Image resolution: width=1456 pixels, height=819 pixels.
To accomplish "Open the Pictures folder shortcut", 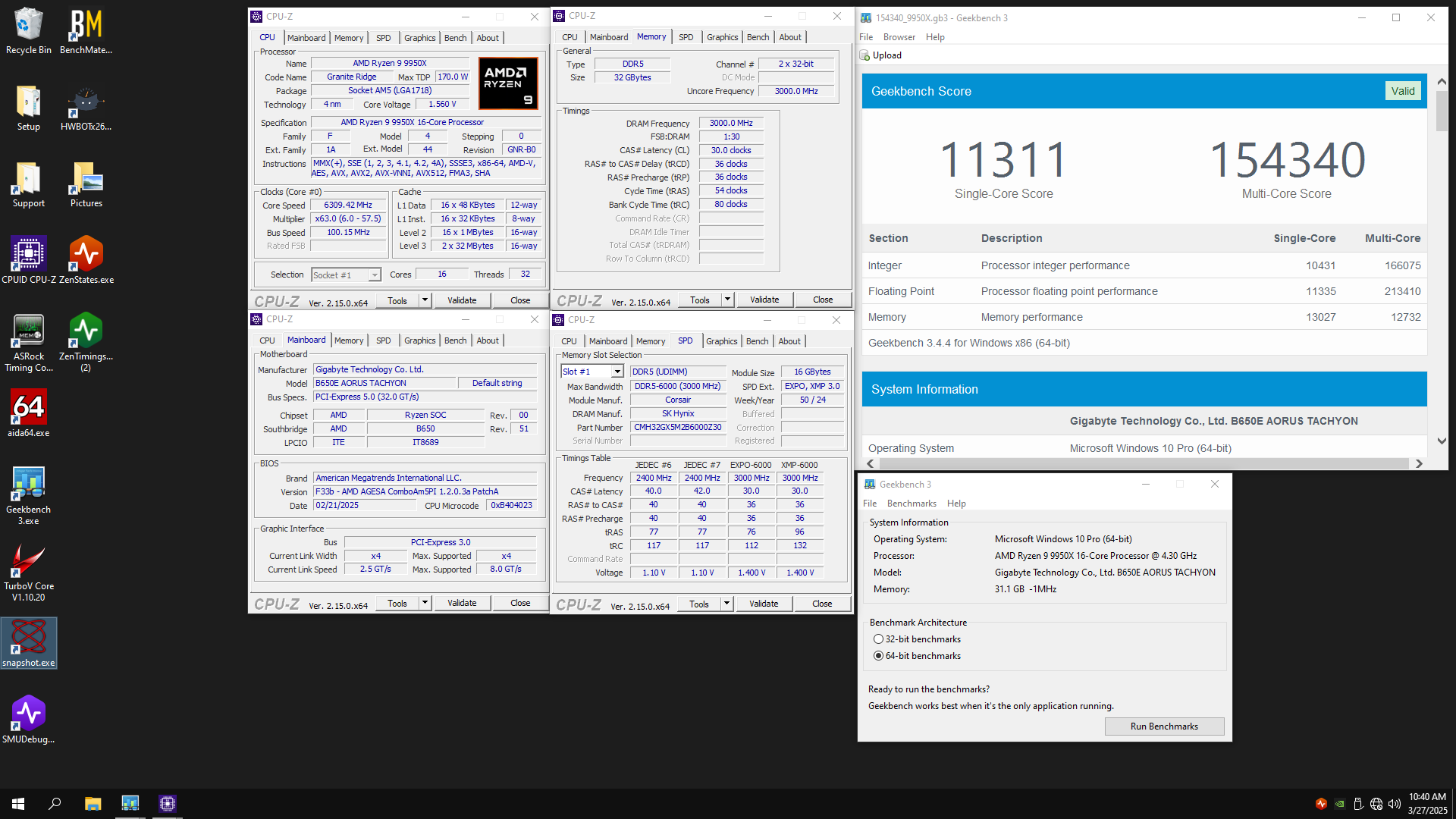I will [x=86, y=184].
